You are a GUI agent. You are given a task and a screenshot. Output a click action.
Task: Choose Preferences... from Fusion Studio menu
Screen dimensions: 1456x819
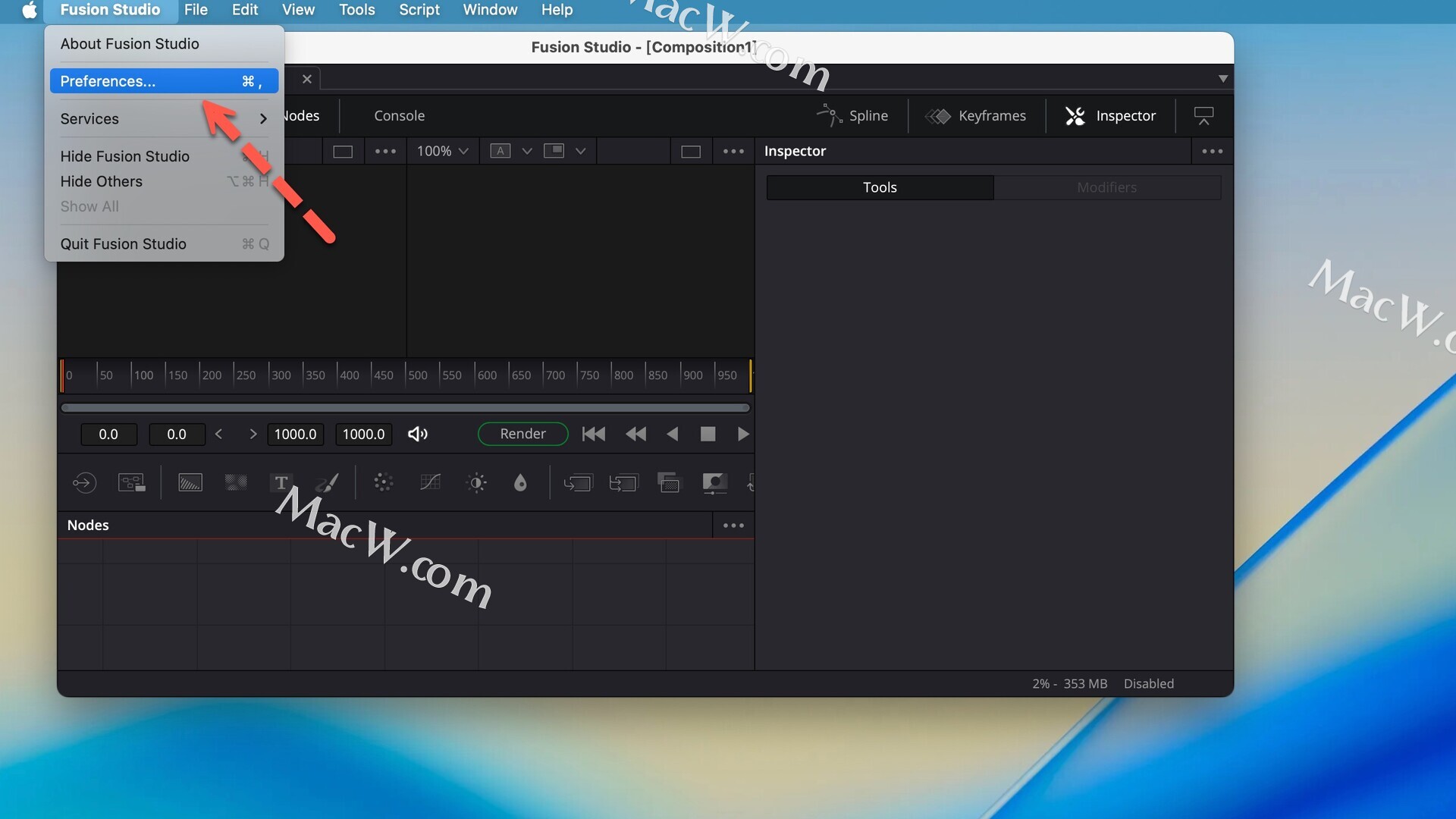pyautogui.click(x=165, y=81)
